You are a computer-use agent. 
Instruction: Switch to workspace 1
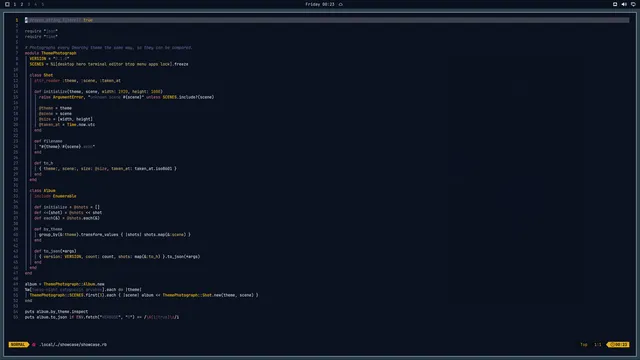click(15, 4)
